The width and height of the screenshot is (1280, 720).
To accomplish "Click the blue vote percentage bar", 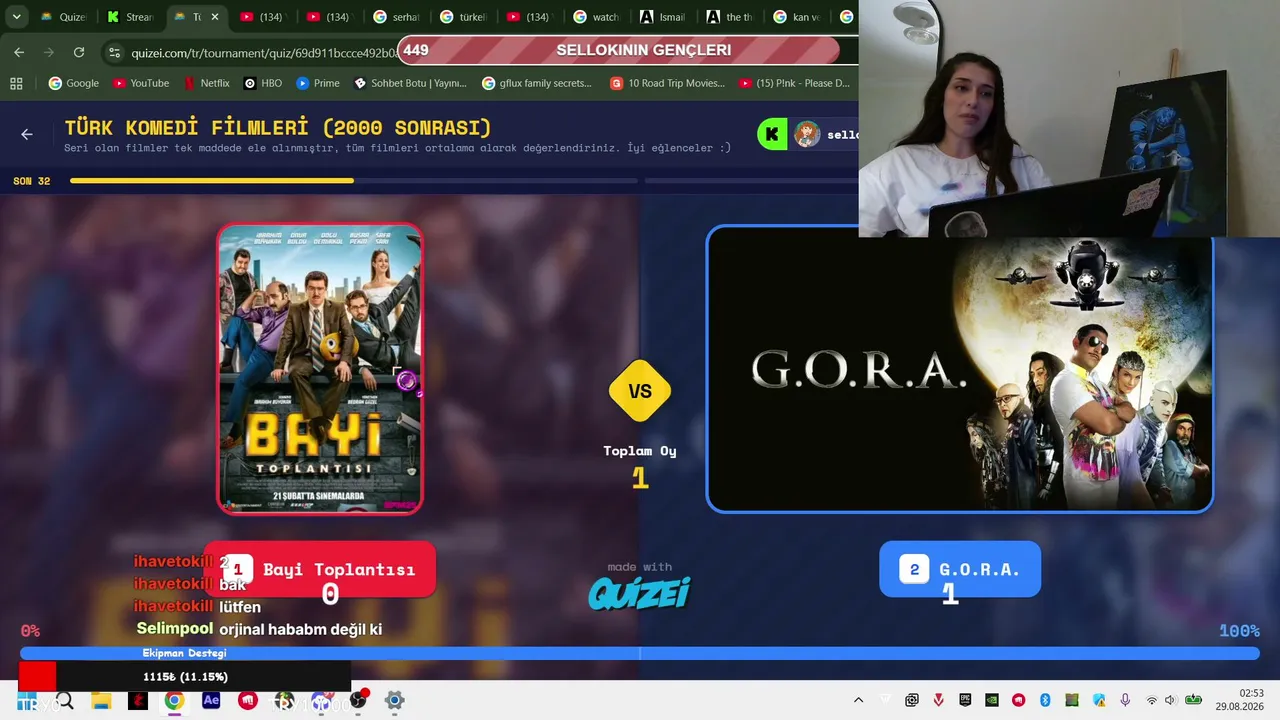I will (x=640, y=653).
